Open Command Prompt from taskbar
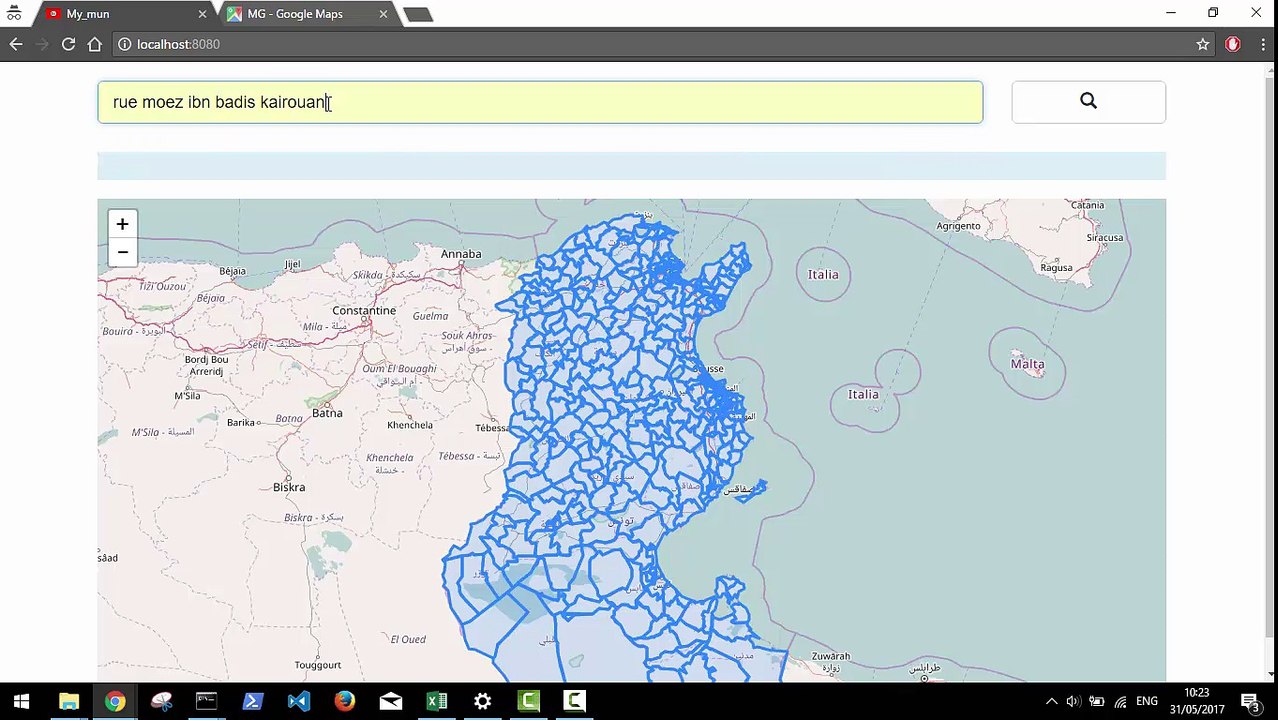 (x=207, y=701)
